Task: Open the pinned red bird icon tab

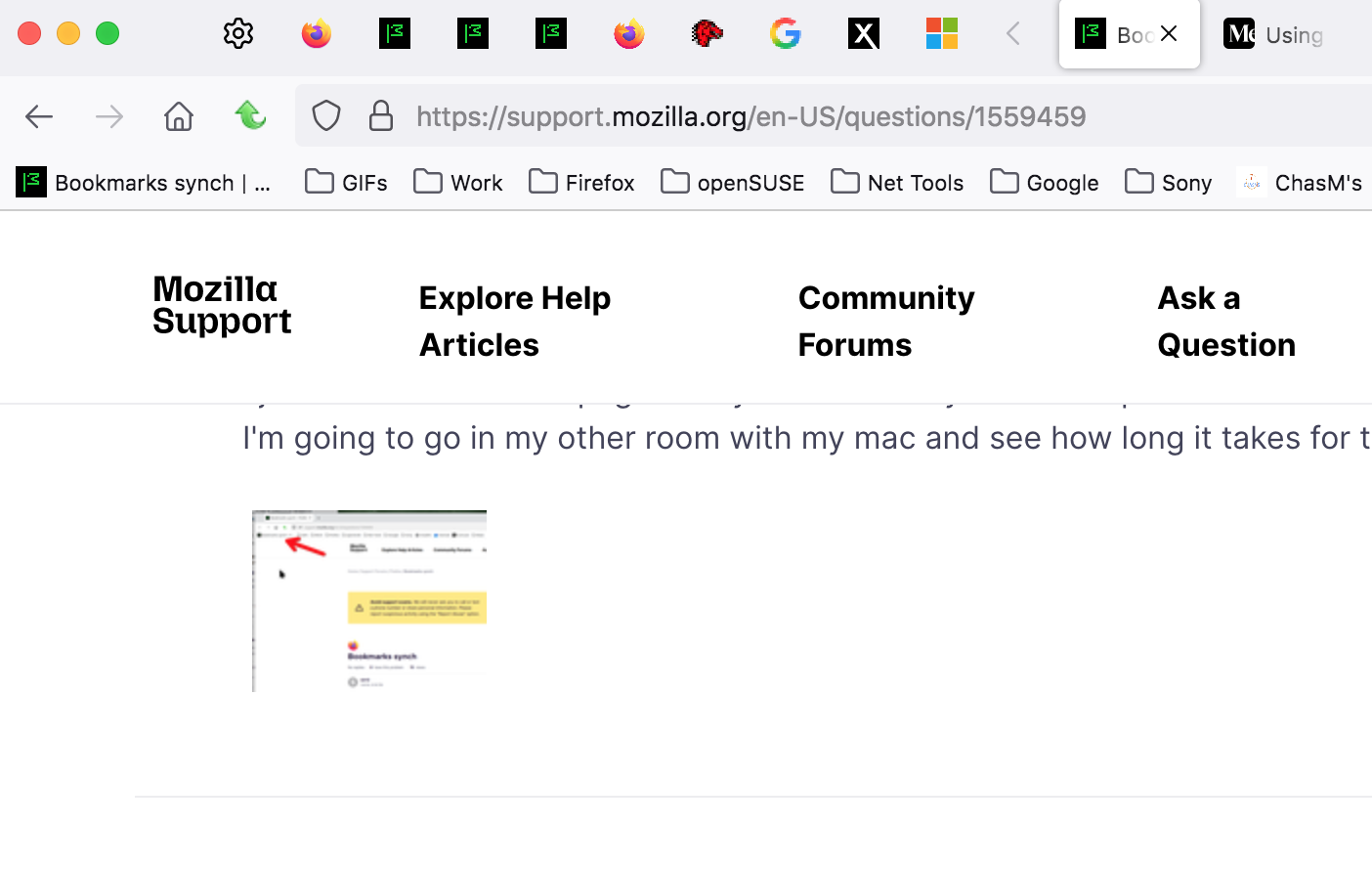Action: point(707,34)
